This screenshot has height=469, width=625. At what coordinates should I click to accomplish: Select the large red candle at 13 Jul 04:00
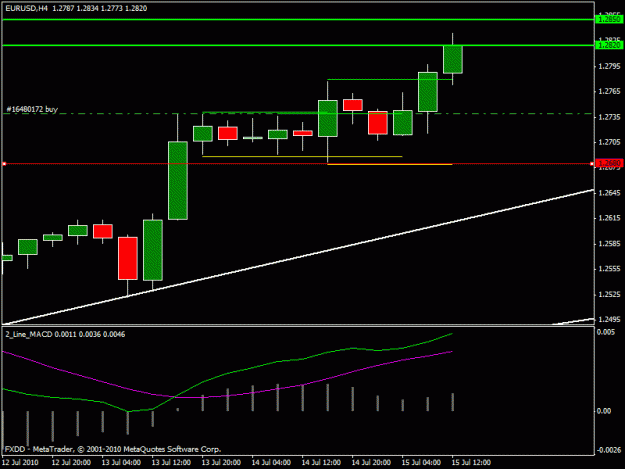128,258
